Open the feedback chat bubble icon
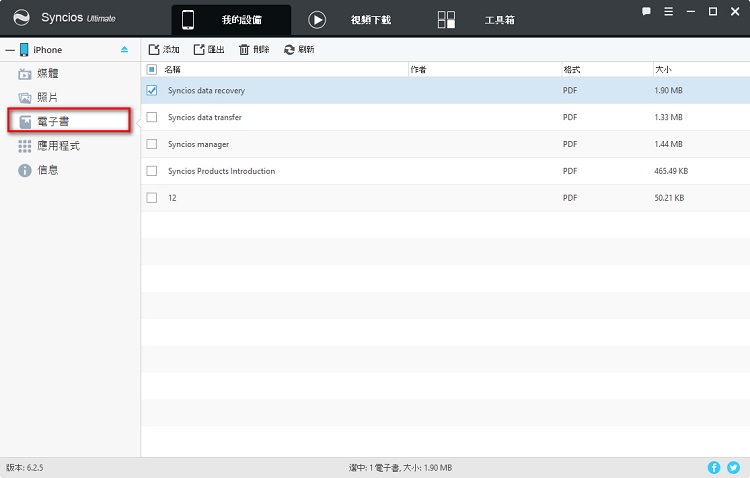750x478 pixels. coord(646,11)
